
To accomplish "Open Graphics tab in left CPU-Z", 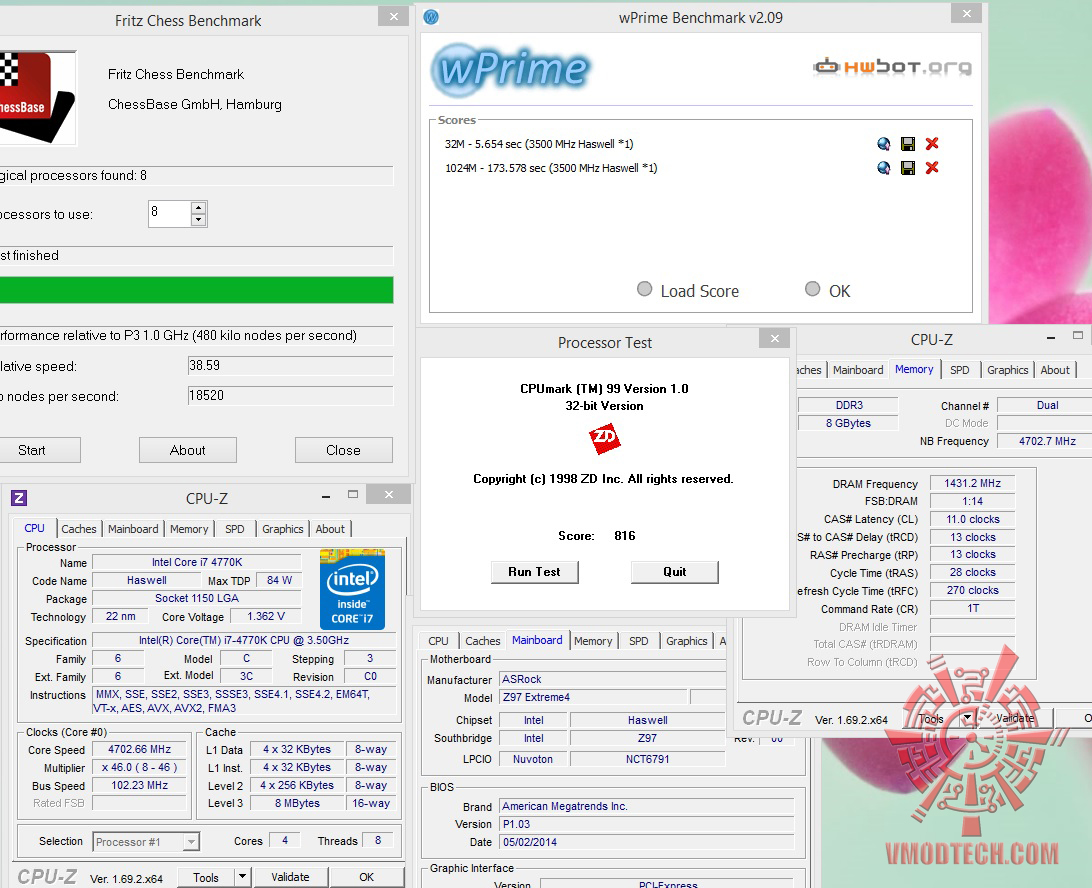I will 283,529.
